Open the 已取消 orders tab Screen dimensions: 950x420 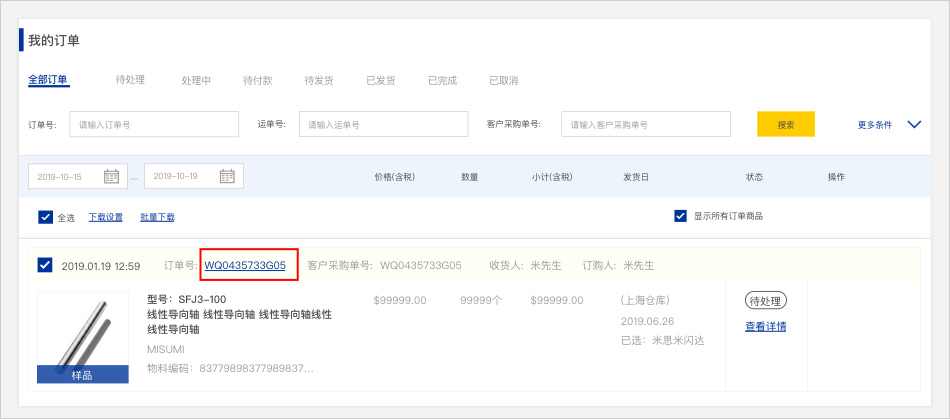pyautogui.click(x=503, y=80)
